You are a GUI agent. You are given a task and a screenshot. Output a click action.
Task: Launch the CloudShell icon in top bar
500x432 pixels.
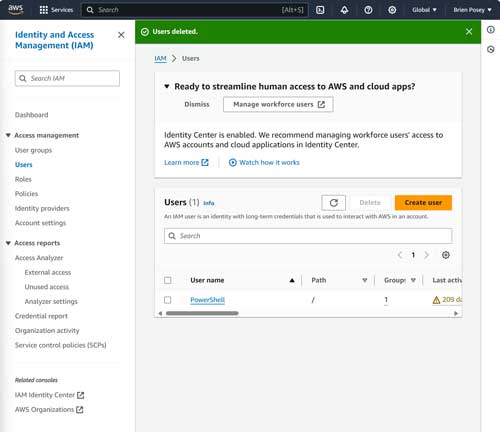pos(320,10)
